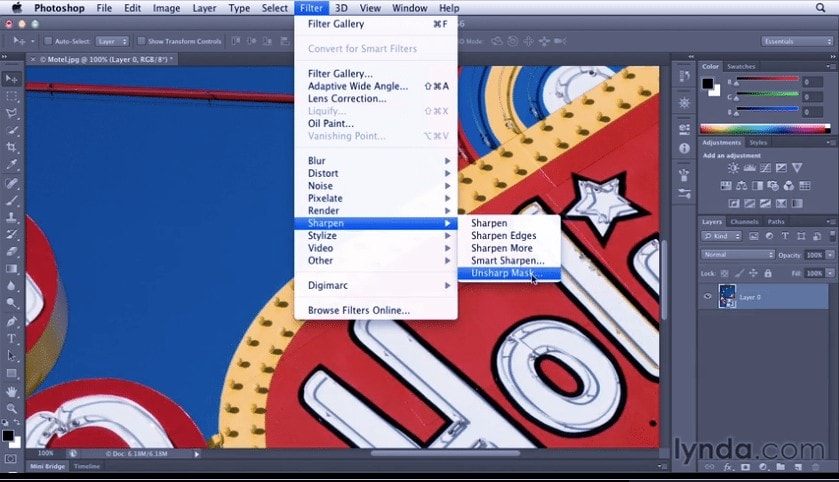Select the Pen tool

pyautogui.click(x=11, y=322)
